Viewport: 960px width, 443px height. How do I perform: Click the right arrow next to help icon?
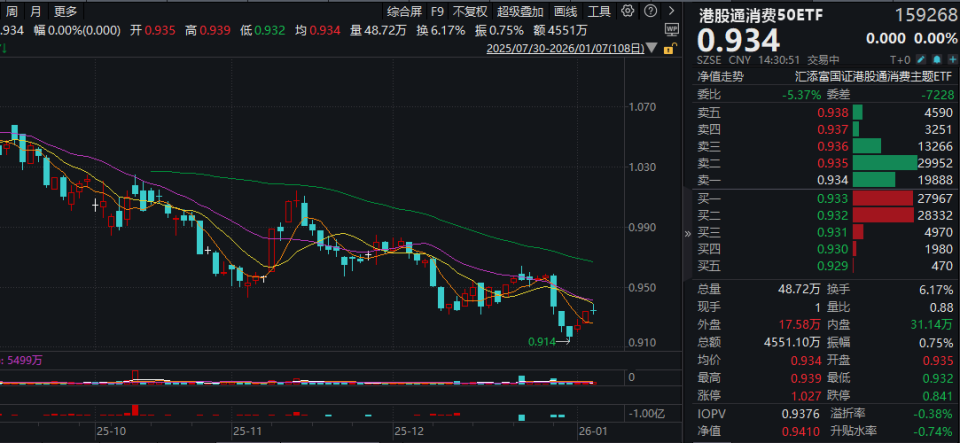pyautogui.click(x=672, y=10)
